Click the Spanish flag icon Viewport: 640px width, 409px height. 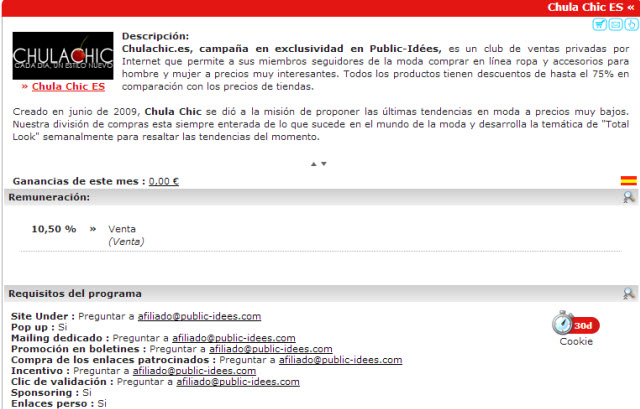tap(629, 180)
